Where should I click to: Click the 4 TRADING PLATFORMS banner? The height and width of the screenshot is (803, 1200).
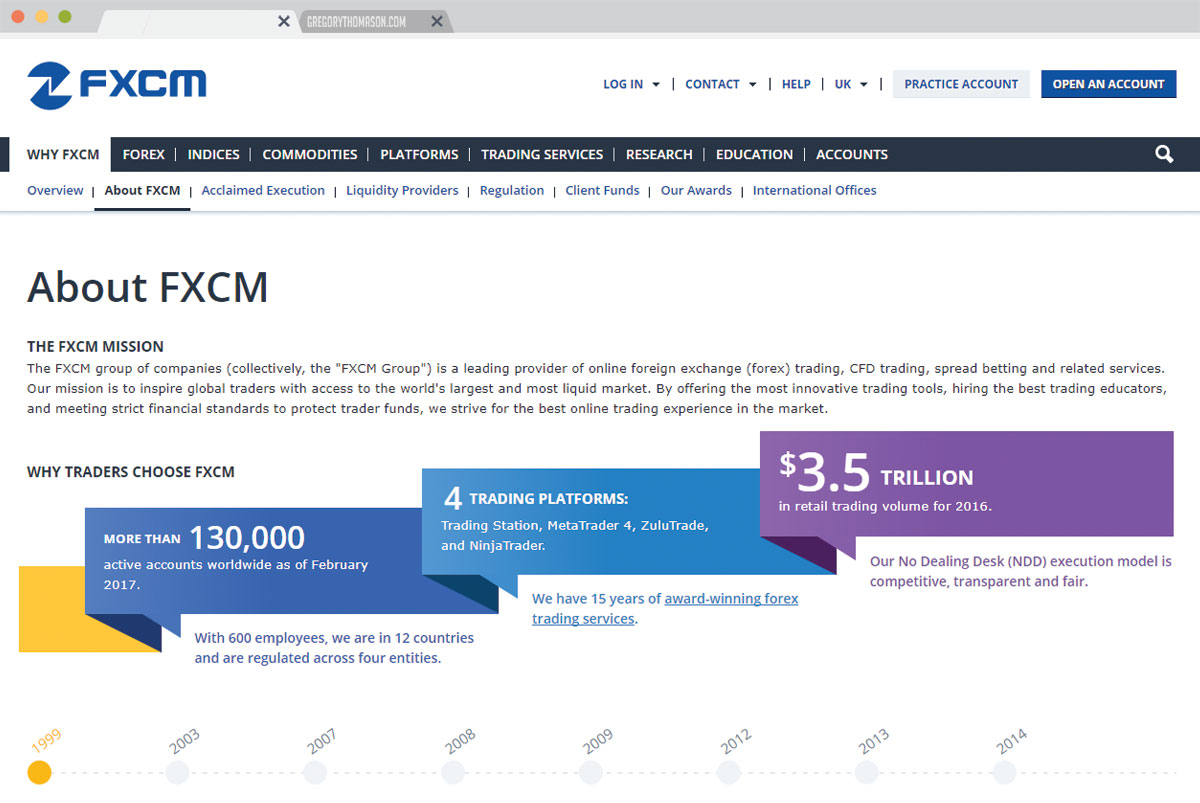tap(591, 521)
